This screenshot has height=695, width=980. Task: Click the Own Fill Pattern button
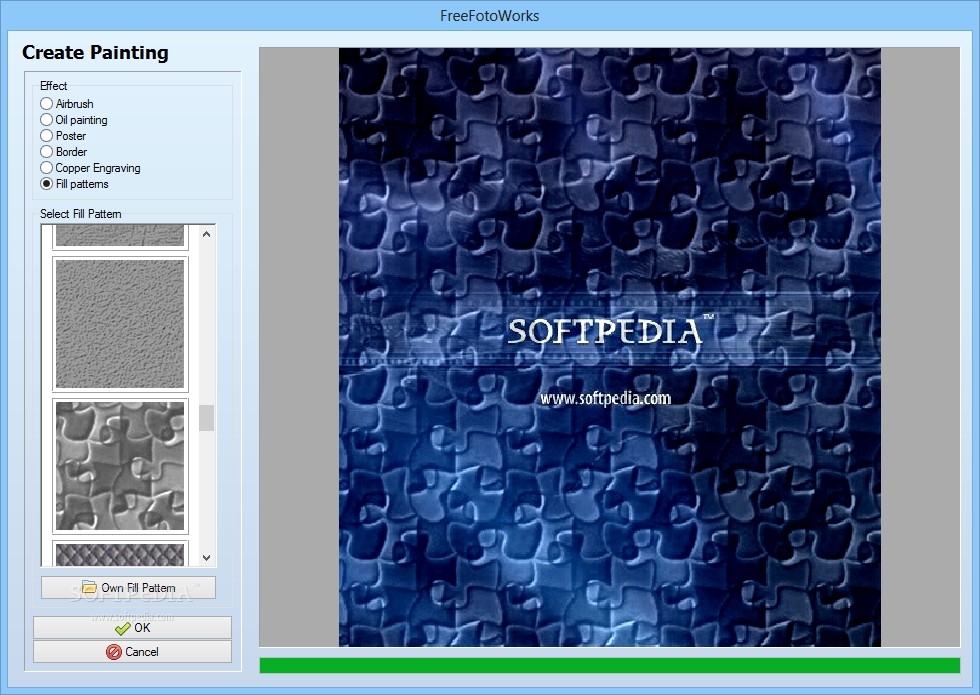128,588
